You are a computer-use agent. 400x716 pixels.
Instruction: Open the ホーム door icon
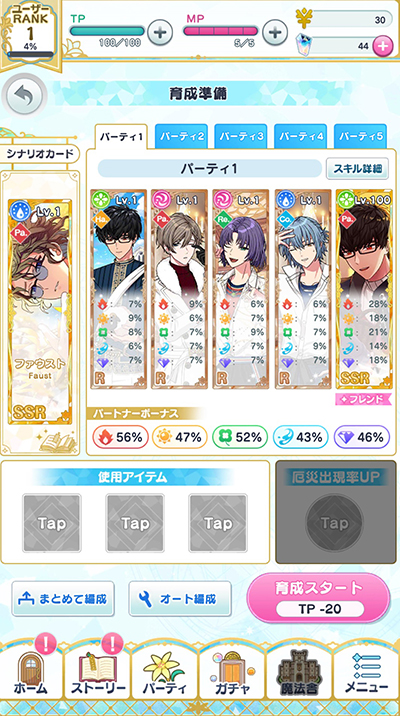click(32, 671)
